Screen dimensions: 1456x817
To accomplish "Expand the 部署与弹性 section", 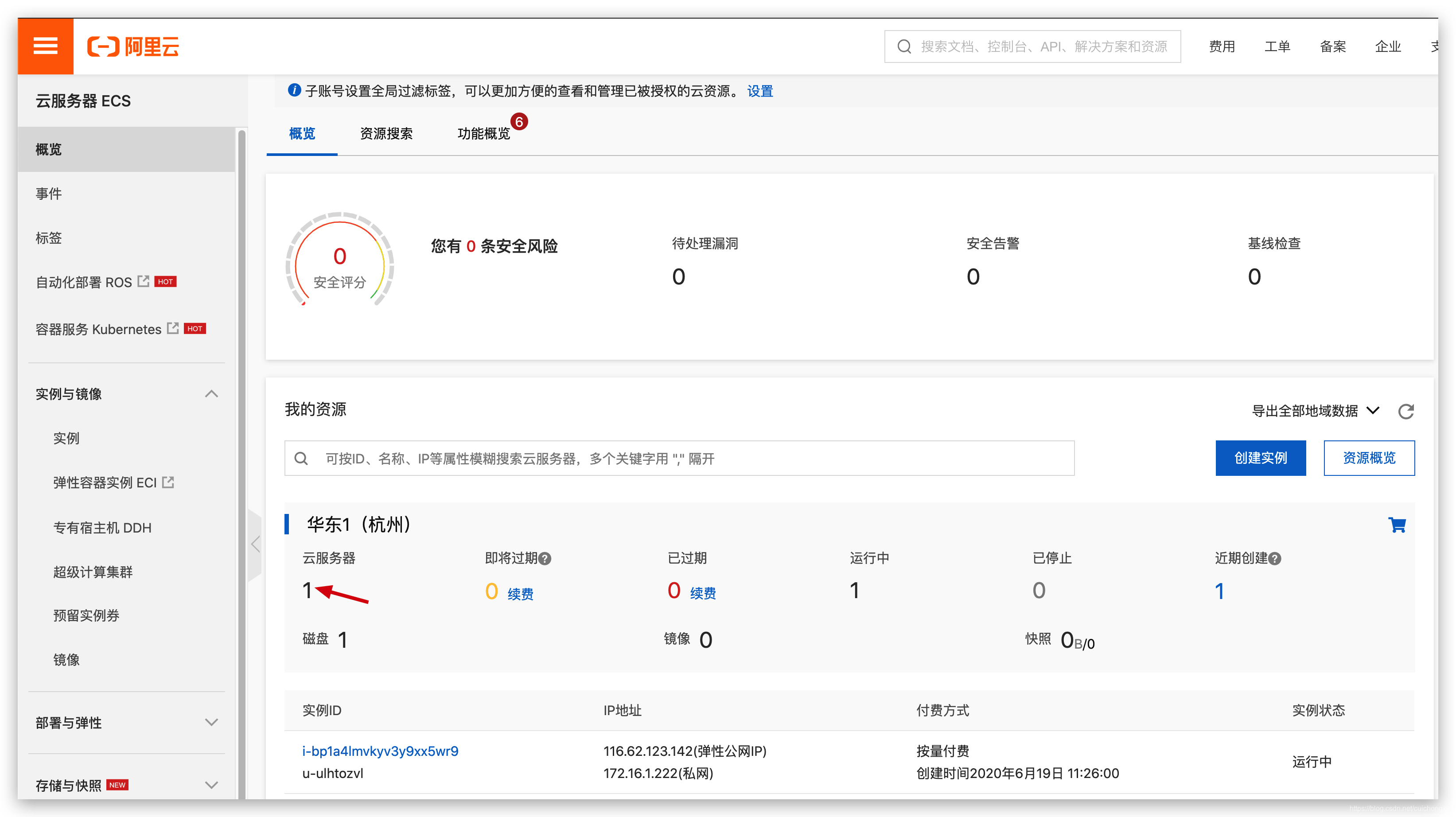I will 211,722.
